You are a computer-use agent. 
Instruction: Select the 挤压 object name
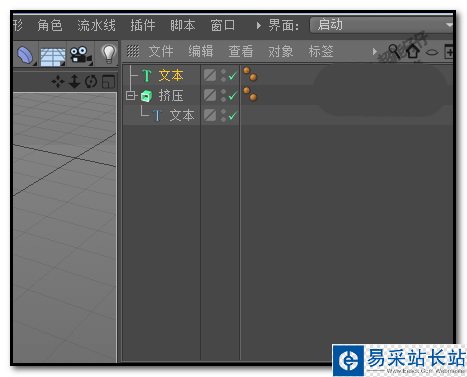coord(171,96)
